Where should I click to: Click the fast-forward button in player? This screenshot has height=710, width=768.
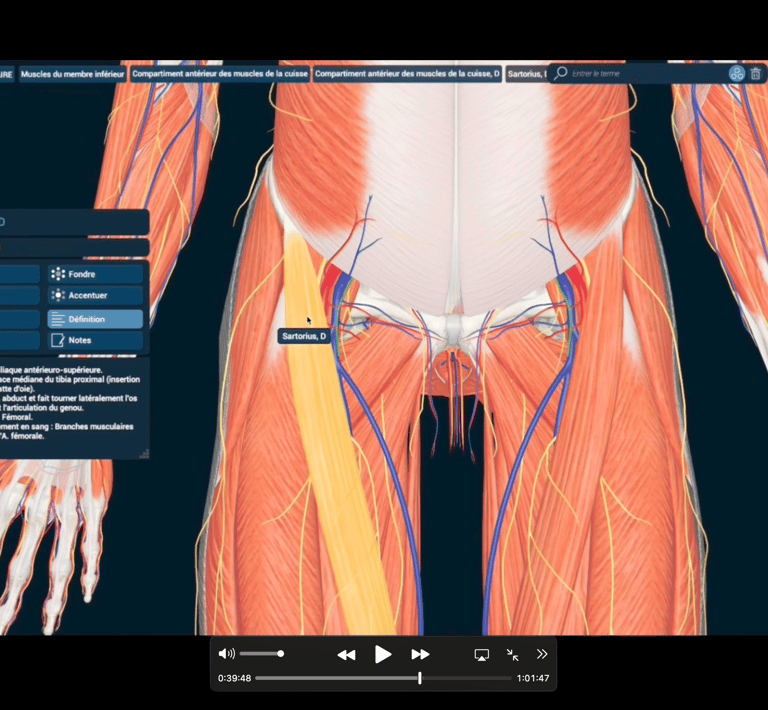420,655
